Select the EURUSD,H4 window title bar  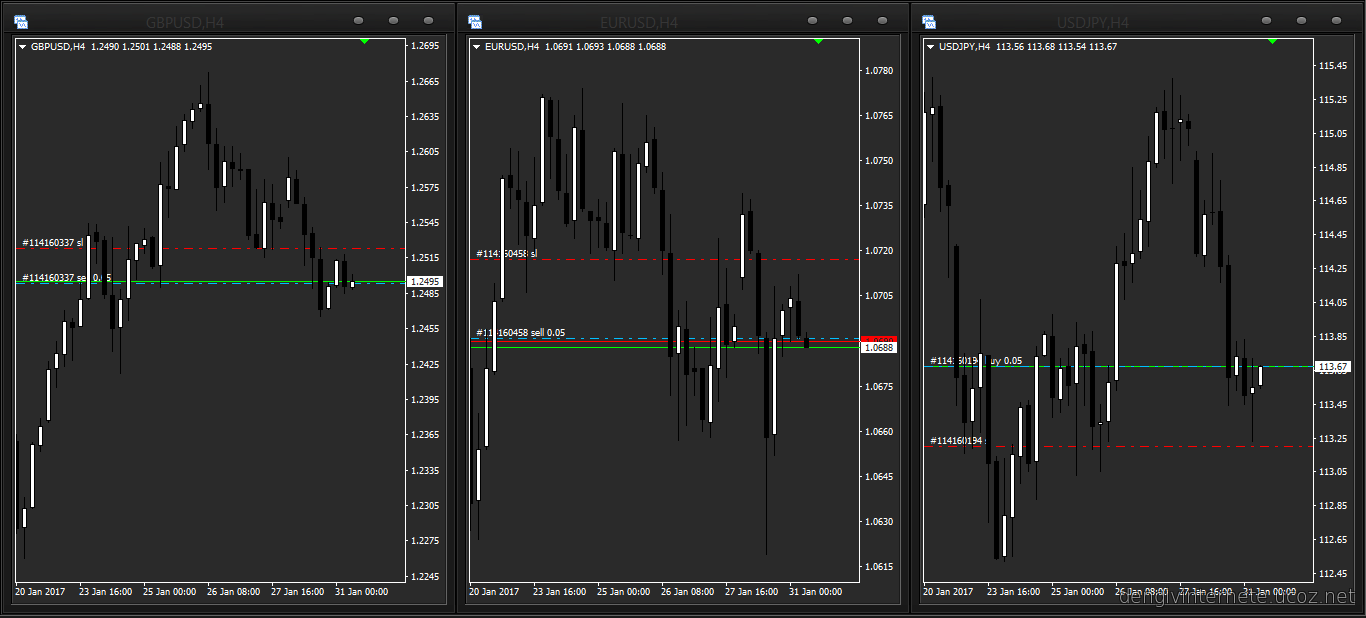pyautogui.click(x=638, y=22)
